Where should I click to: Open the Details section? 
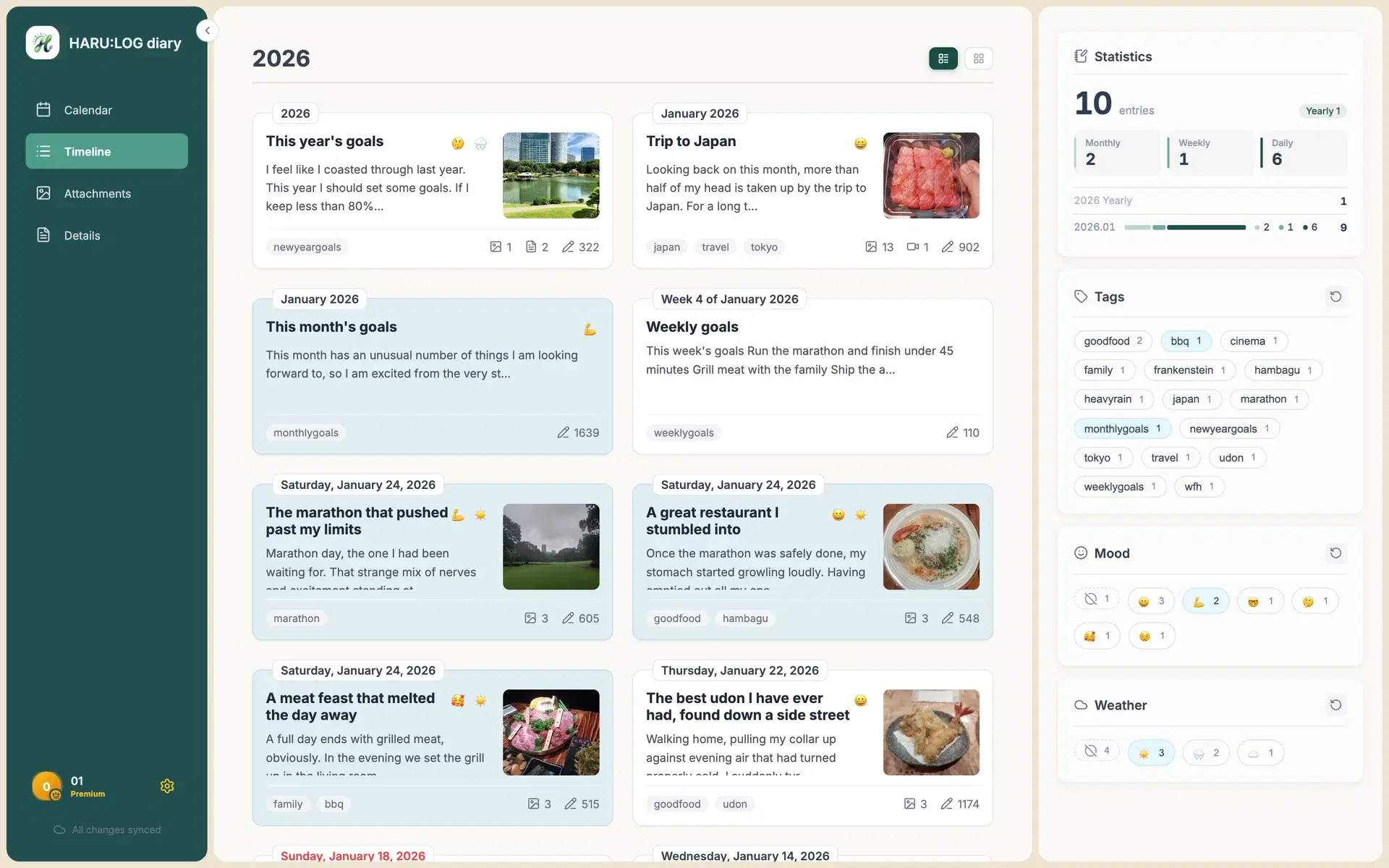coord(106,235)
